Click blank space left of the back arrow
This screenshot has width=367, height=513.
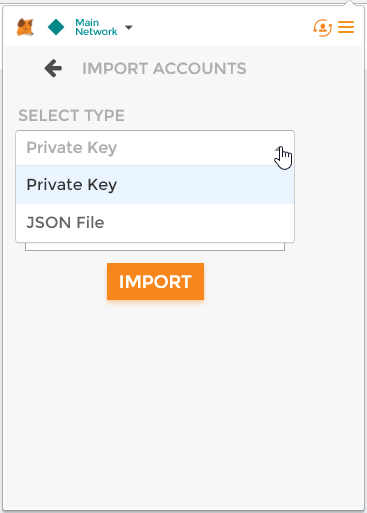(23, 68)
